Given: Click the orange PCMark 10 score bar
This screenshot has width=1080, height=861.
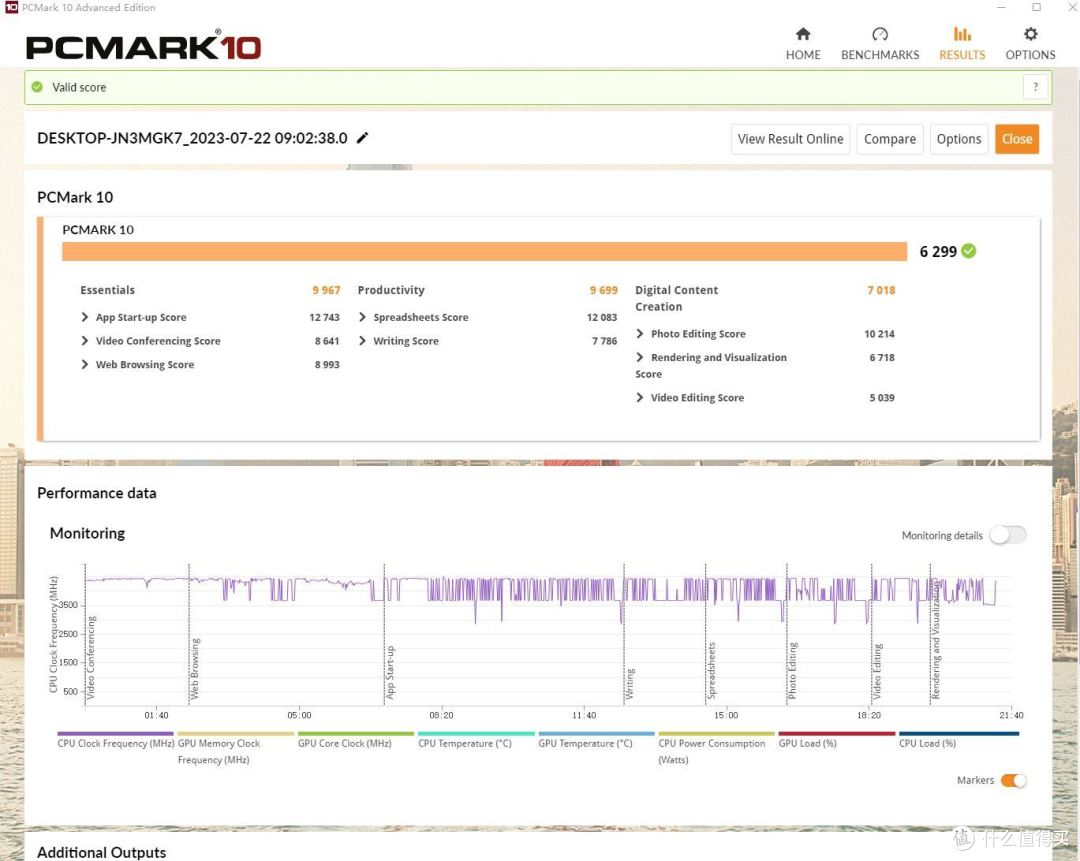Looking at the screenshot, I should click(x=484, y=251).
